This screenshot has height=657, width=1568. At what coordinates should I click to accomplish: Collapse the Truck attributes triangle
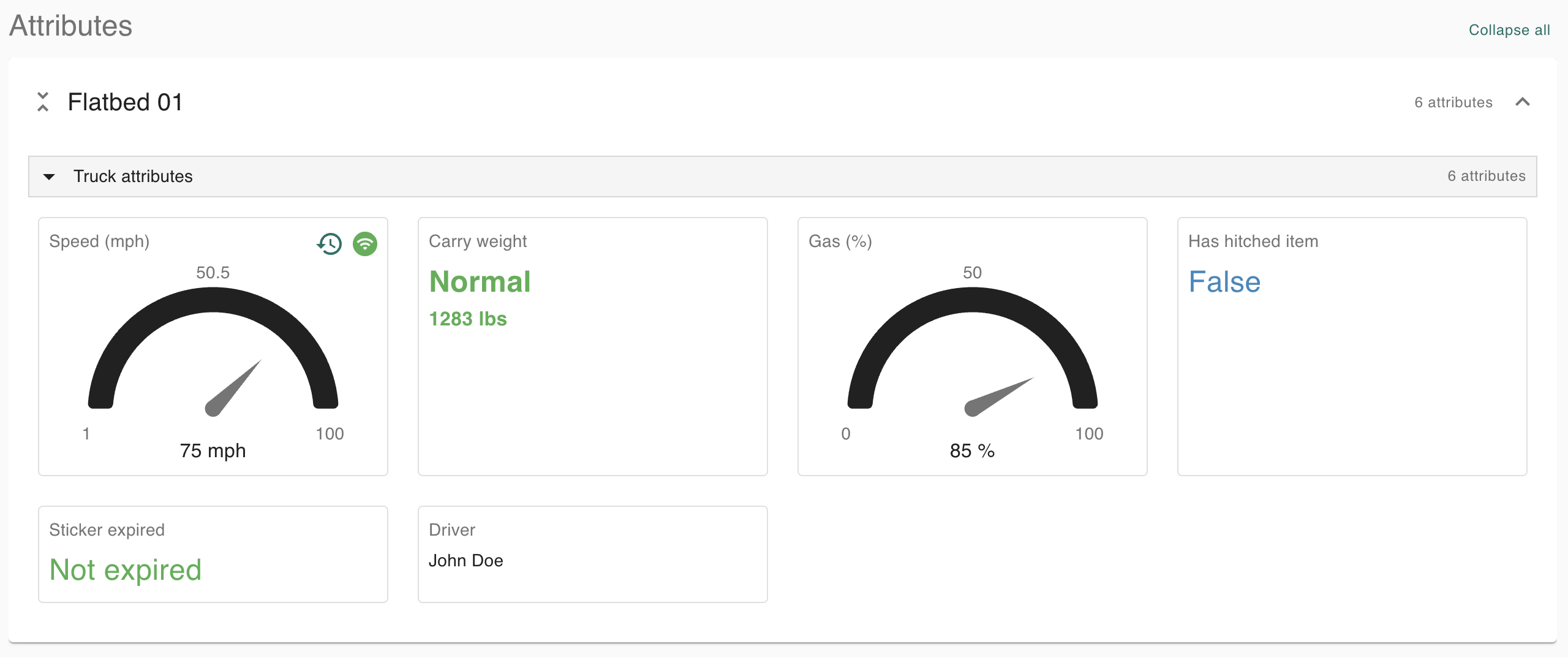click(49, 177)
